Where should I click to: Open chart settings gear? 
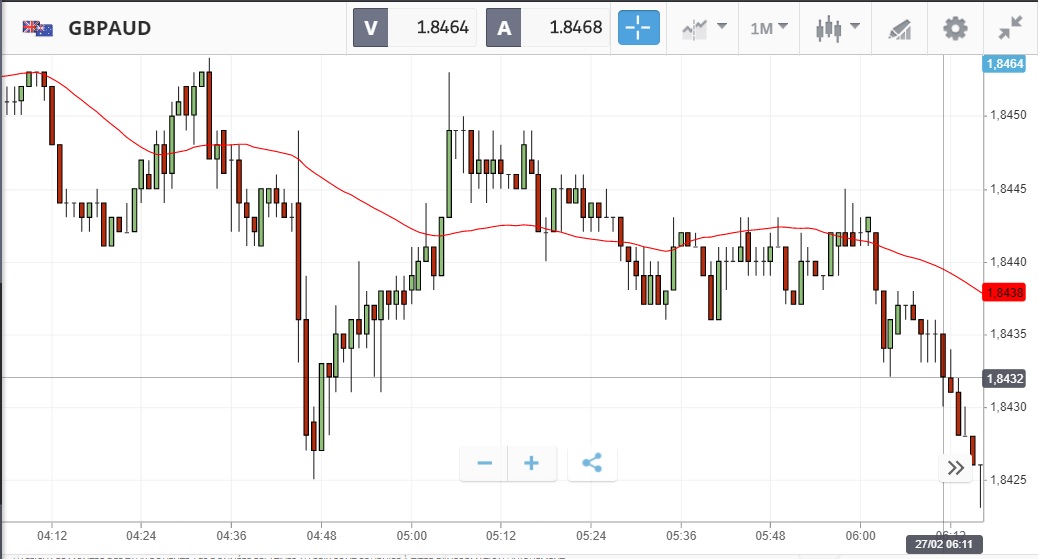(x=955, y=28)
